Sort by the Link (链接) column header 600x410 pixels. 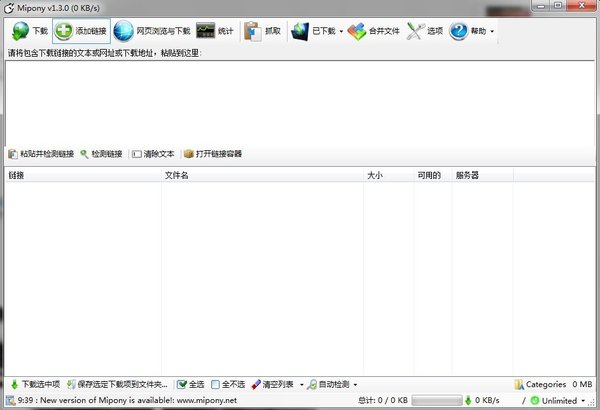click(83, 175)
